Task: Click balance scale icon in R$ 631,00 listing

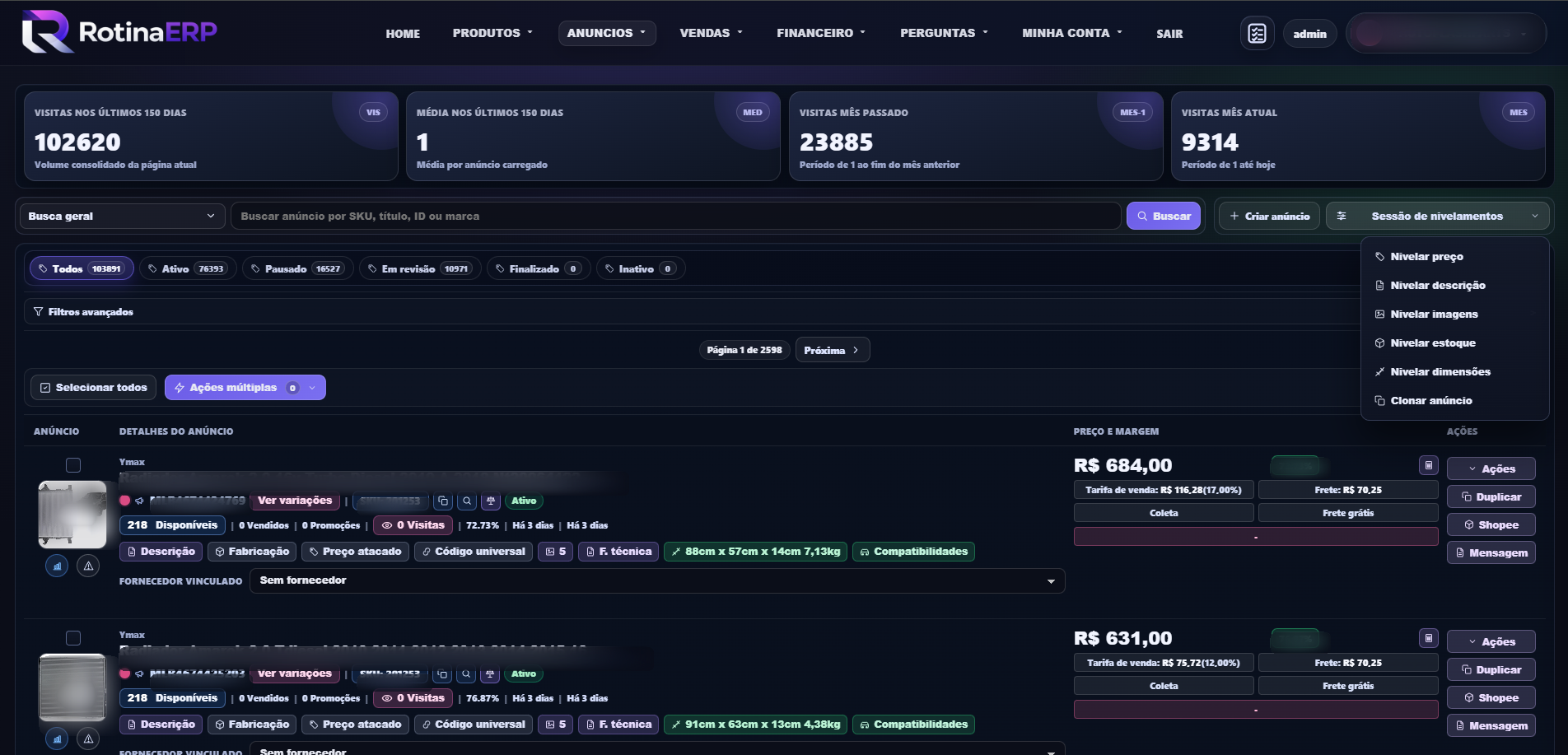Action: click(x=491, y=673)
